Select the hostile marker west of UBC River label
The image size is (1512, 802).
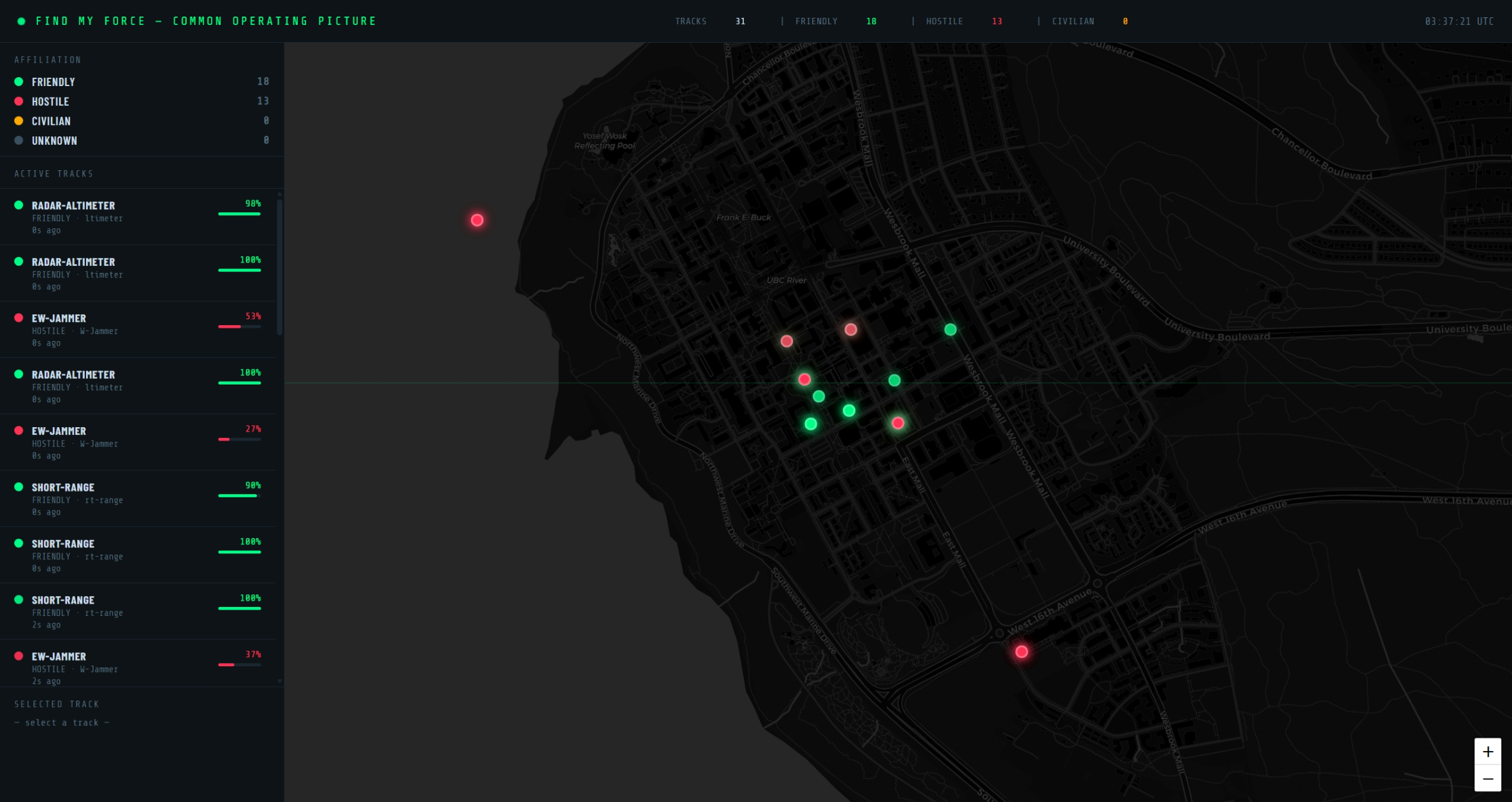click(787, 341)
